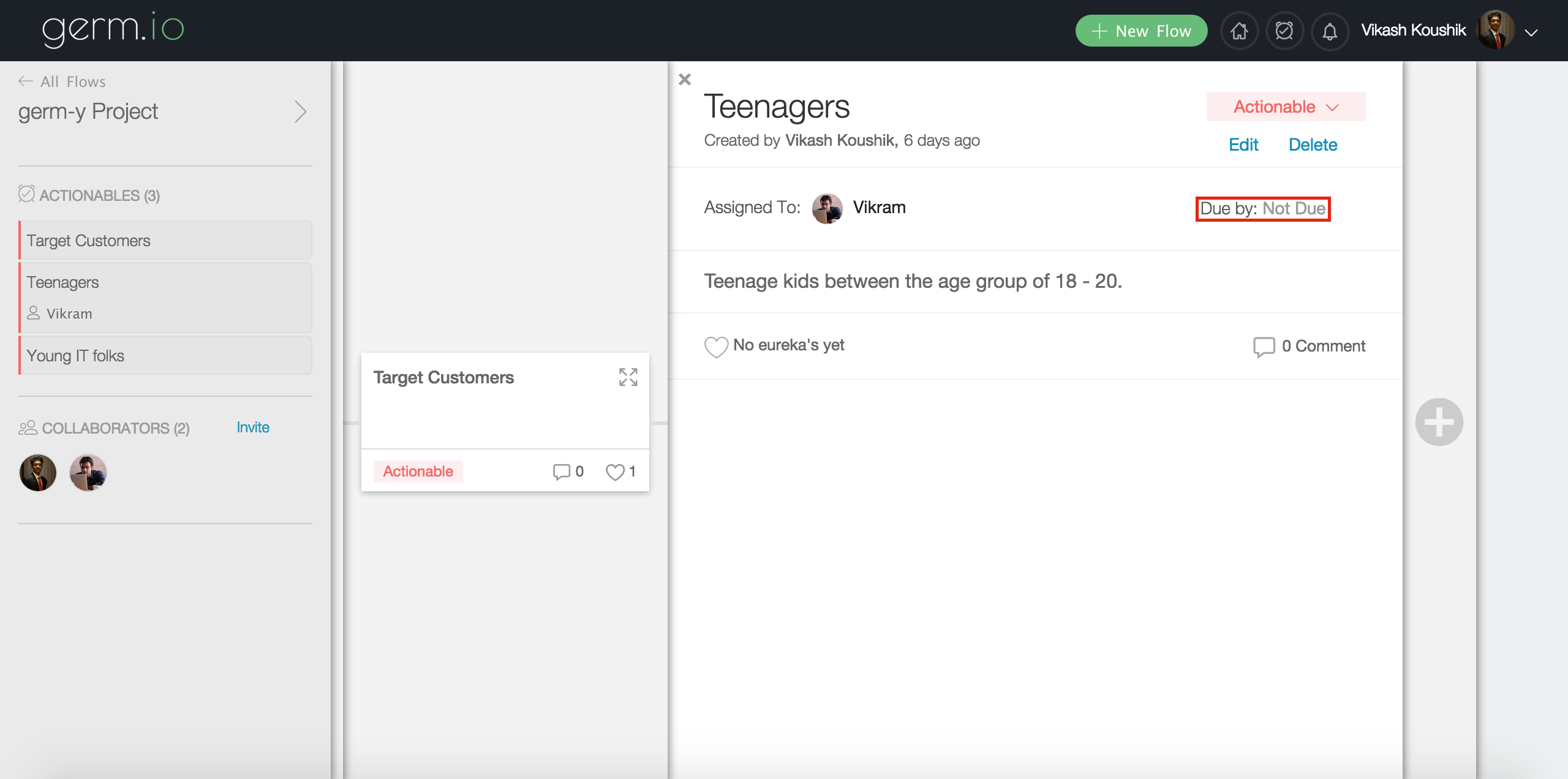Image resolution: width=1568 pixels, height=779 pixels.
Task: Open the Actionable status dropdown
Action: tap(1286, 107)
